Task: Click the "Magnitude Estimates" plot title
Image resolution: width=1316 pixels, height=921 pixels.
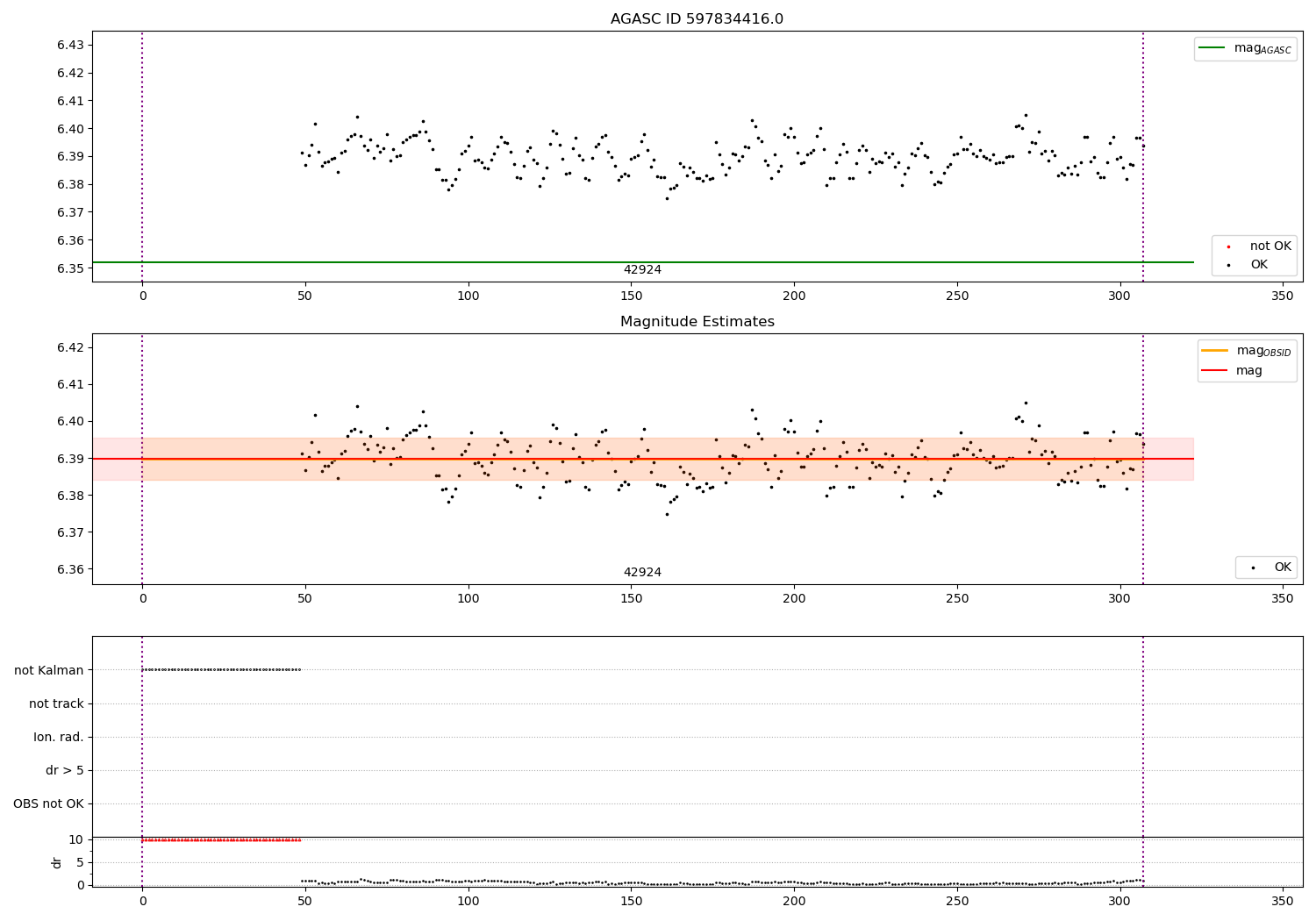Action: pos(697,322)
